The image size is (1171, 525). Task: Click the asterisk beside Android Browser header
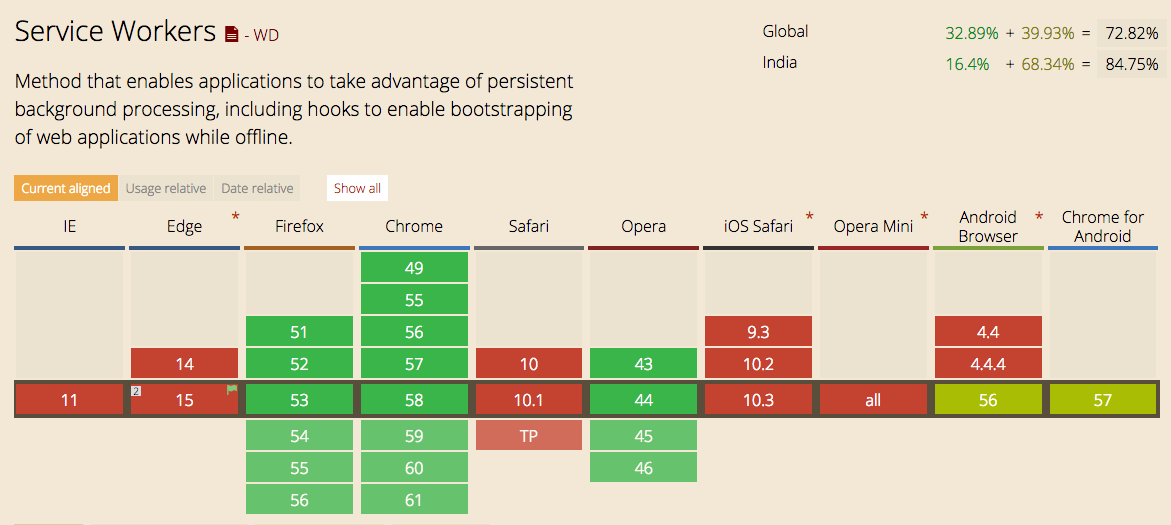pyautogui.click(x=1039, y=217)
